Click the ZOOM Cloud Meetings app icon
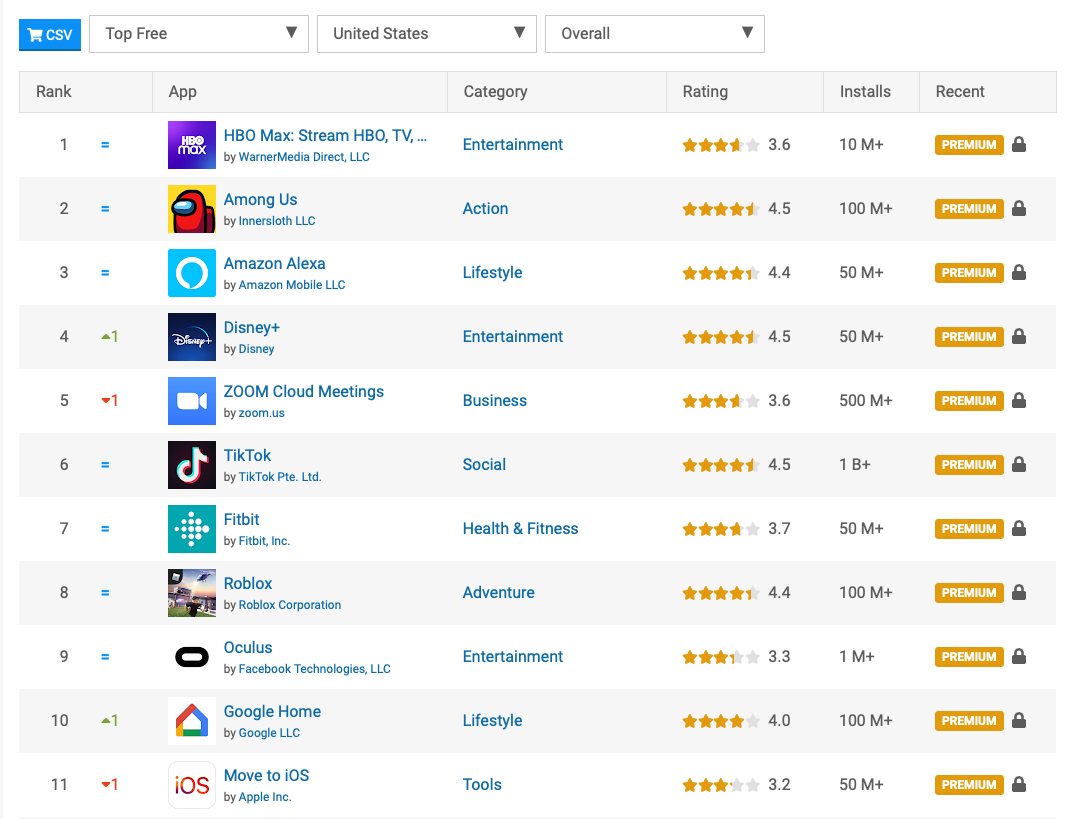The image size is (1072, 819). 192,401
